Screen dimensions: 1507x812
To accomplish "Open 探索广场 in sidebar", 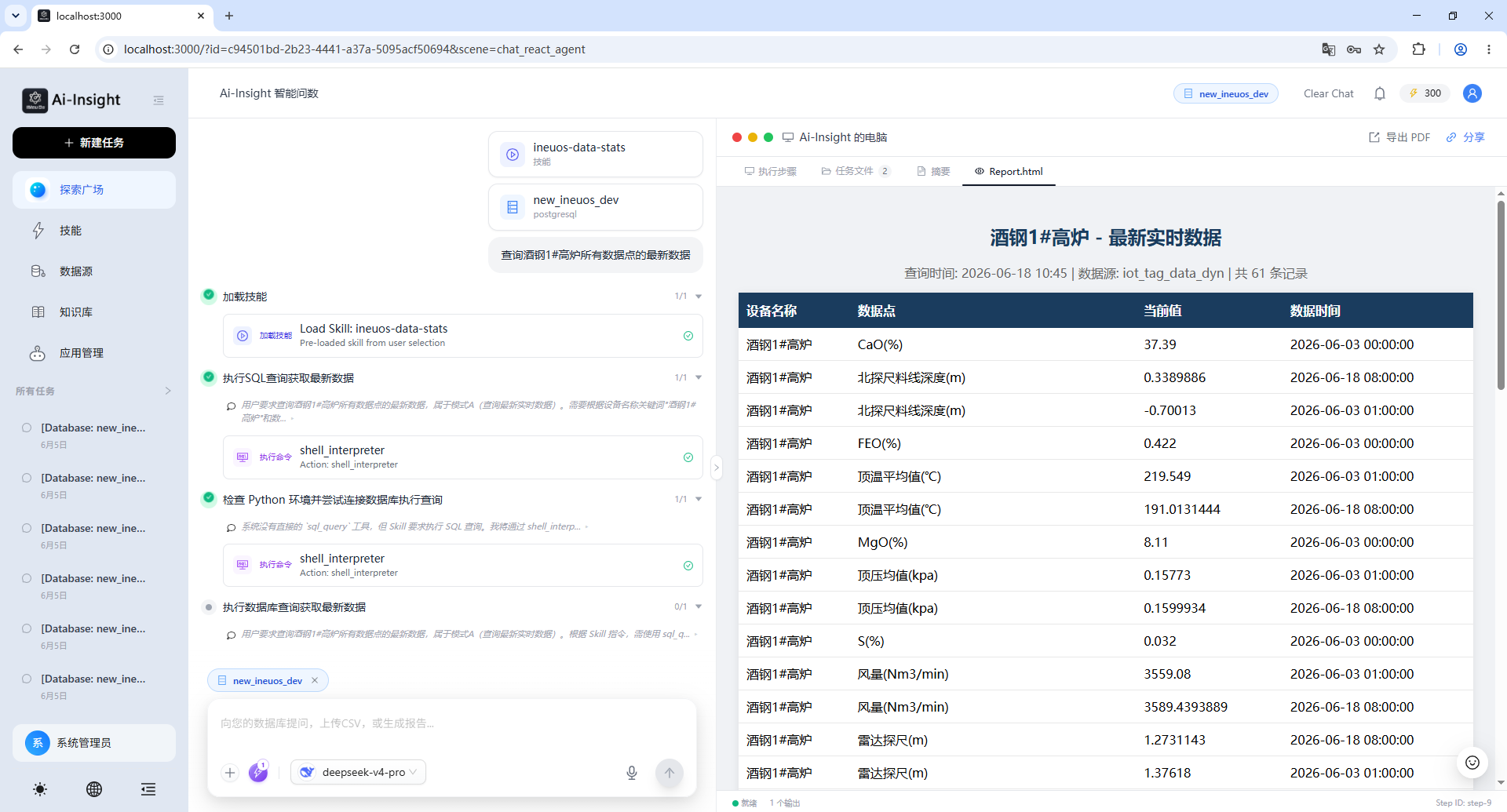I will 94,190.
